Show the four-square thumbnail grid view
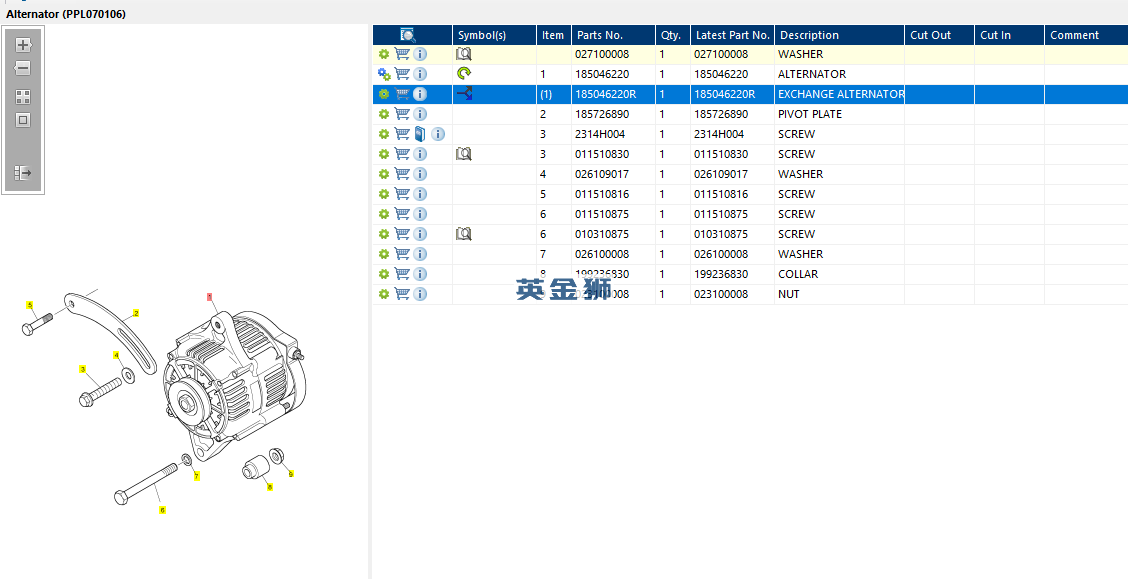 click(x=23, y=97)
